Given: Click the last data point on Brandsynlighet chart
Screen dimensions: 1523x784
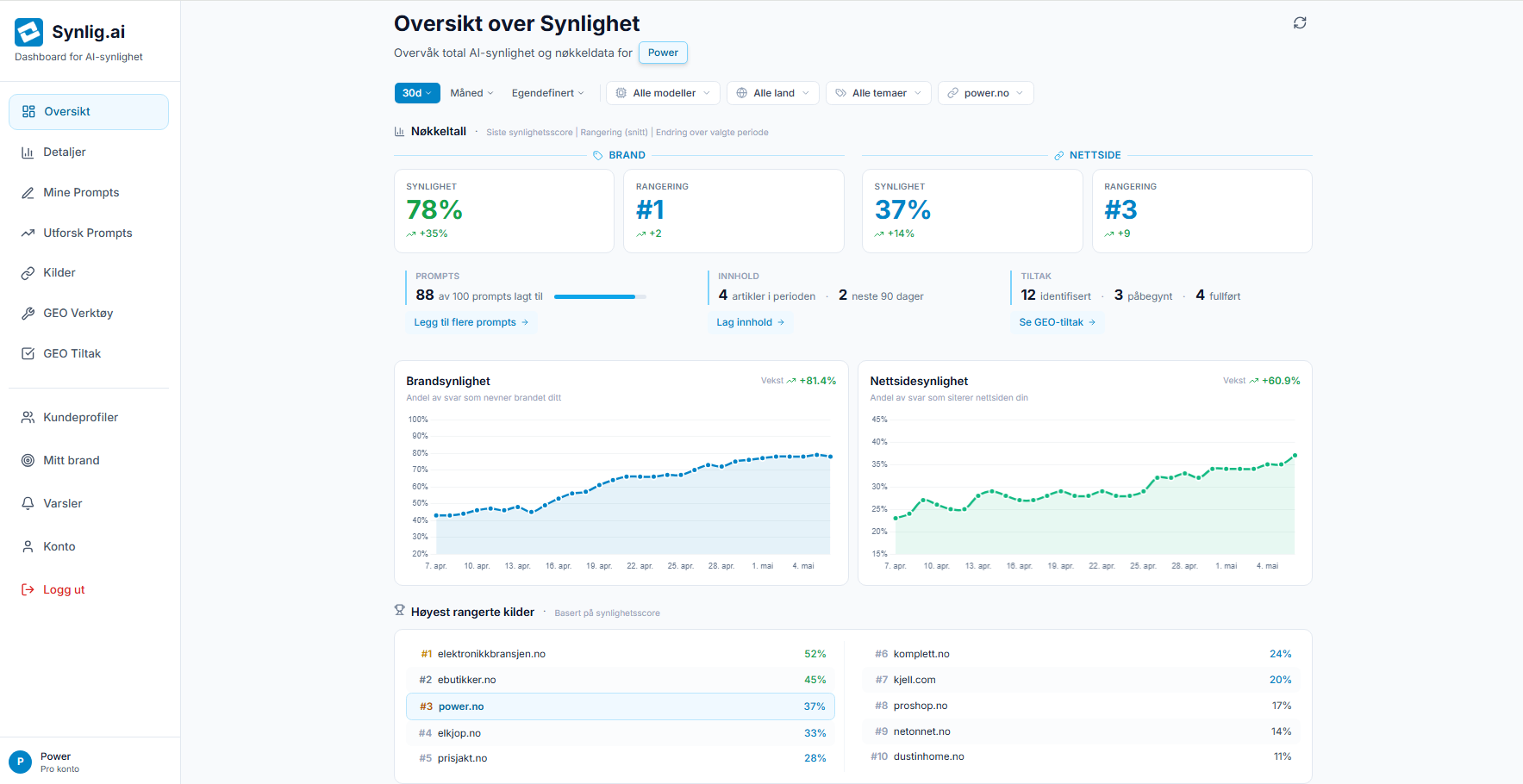Looking at the screenshot, I should 831,457.
